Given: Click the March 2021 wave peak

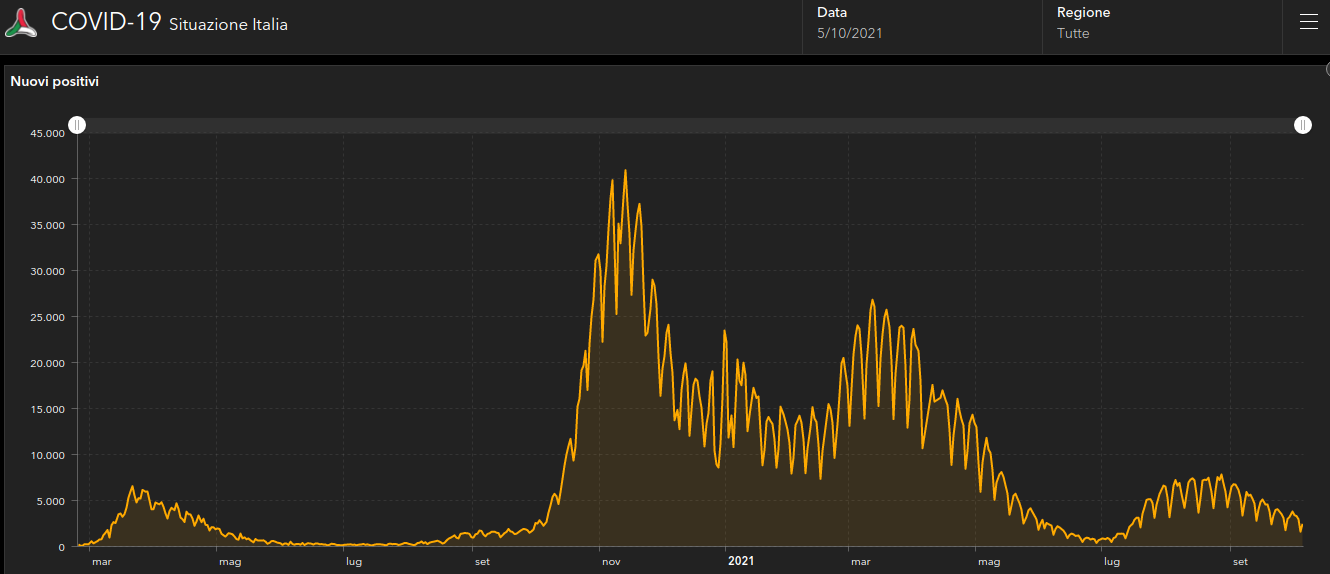Looking at the screenshot, I should [872, 300].
